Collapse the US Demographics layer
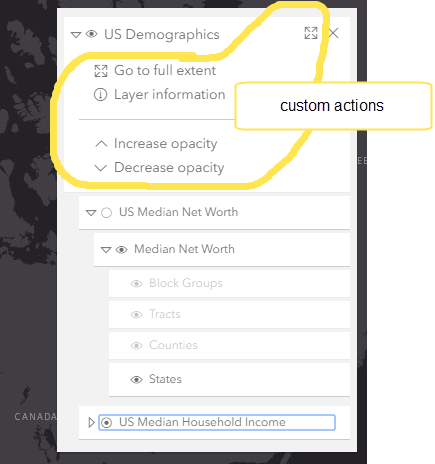 (76, 35)
